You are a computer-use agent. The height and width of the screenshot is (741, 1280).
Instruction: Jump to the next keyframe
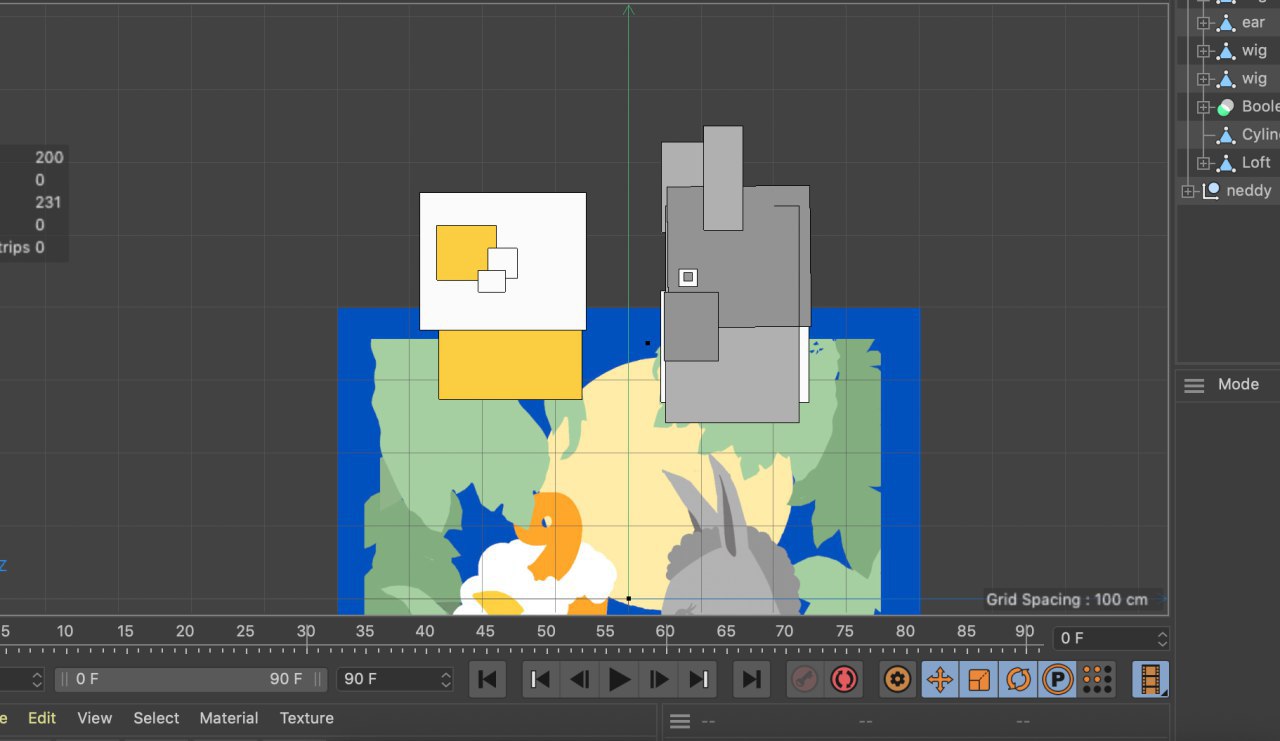[x=699, y=680]
